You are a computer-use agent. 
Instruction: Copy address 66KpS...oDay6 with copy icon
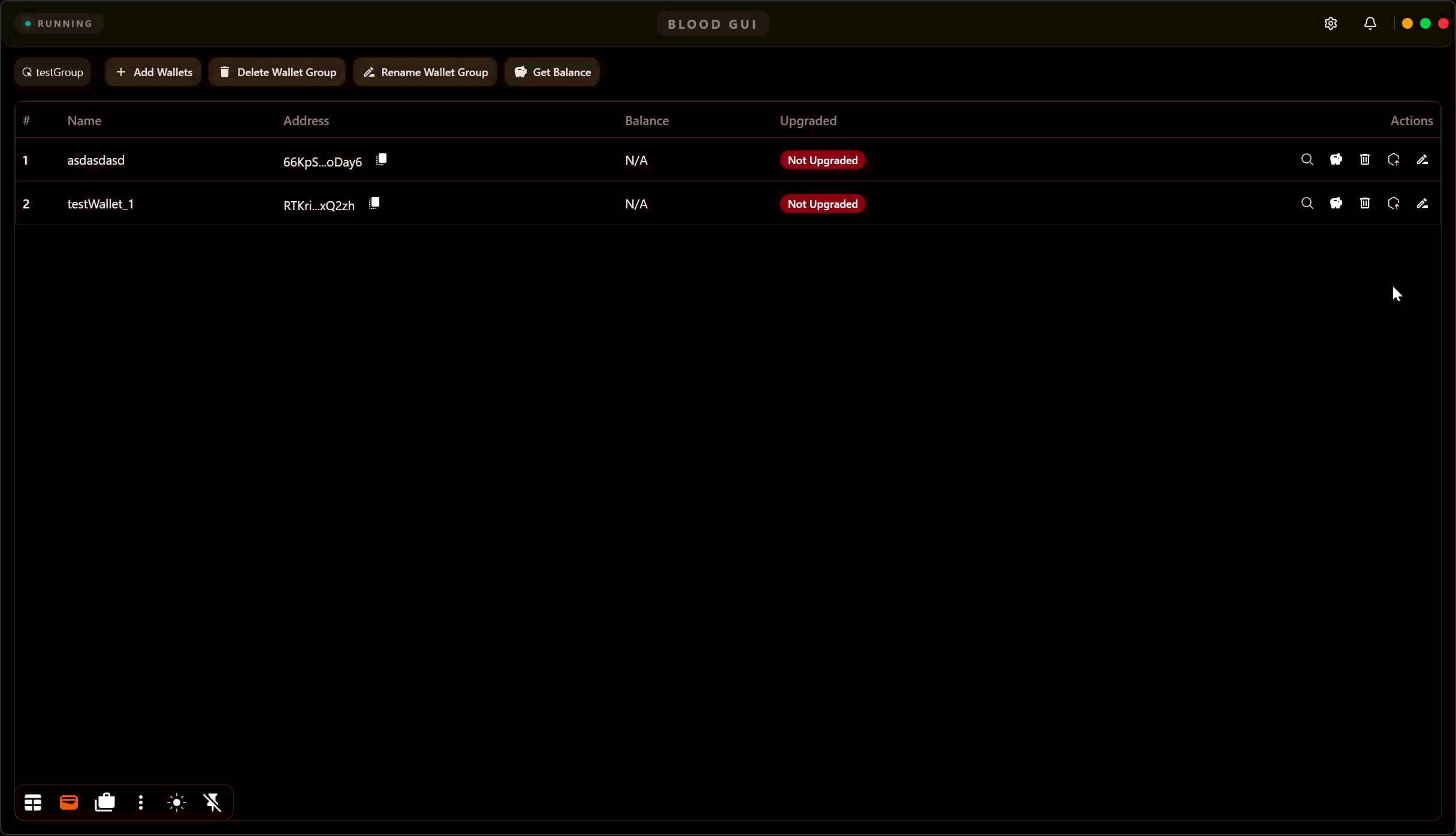[381, 160]
